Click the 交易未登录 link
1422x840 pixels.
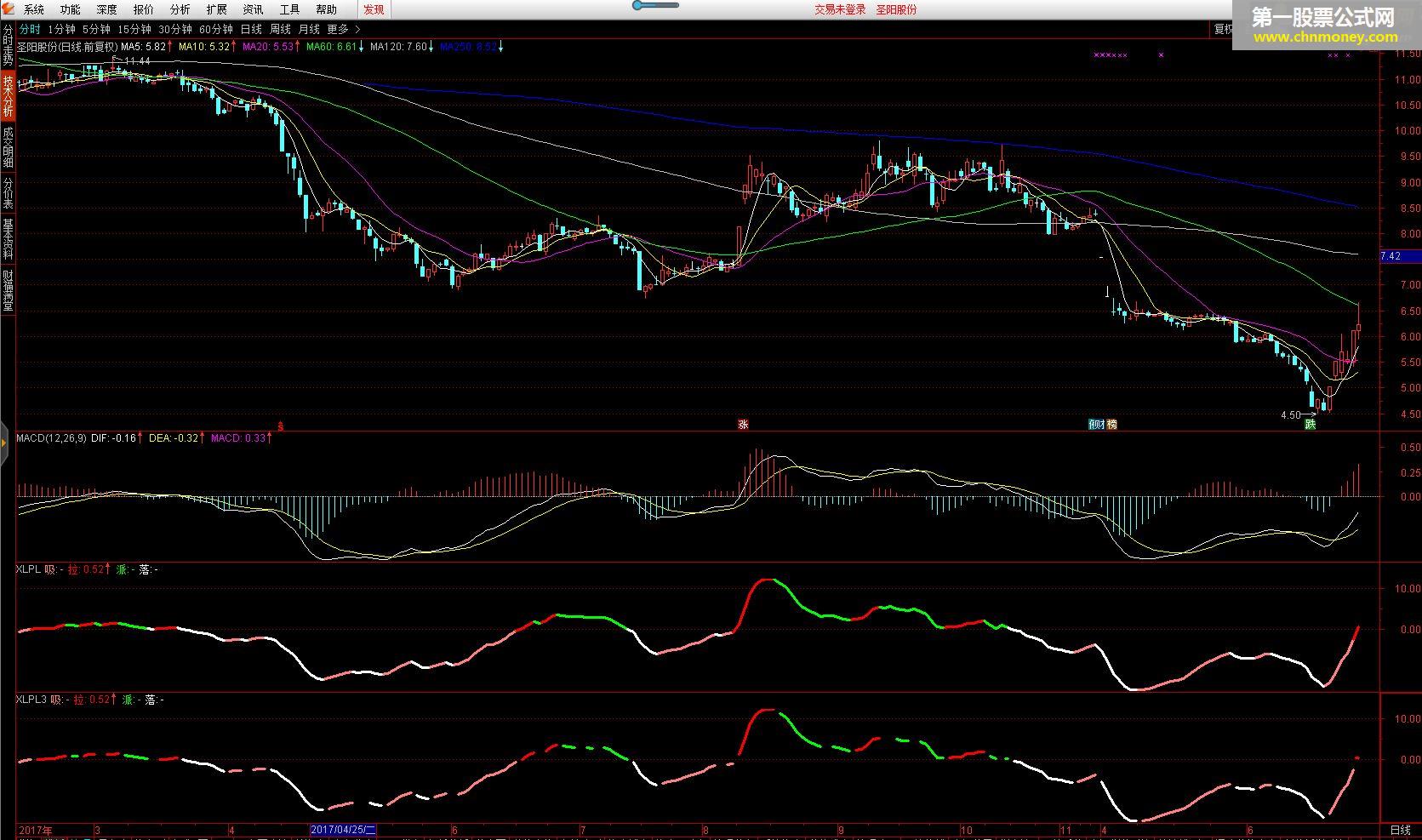pos(840,9)
